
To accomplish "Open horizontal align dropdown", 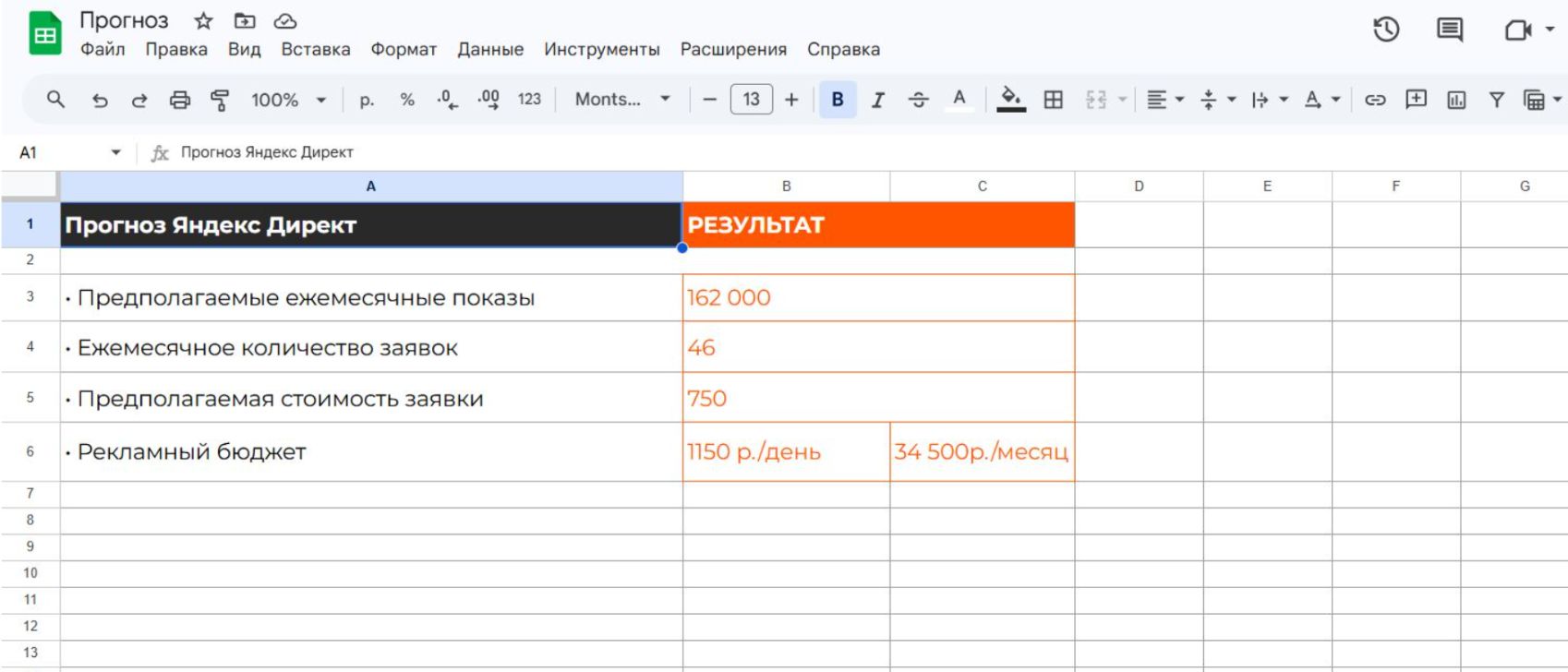I will coord(1164,100).
